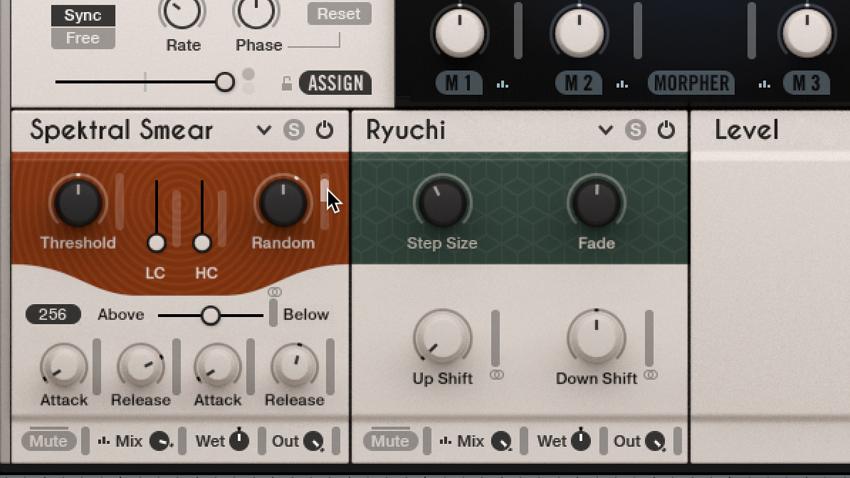850x478 pixels.
Task: Click the modulation bars icon beside M 1
Action: [503, 84]
